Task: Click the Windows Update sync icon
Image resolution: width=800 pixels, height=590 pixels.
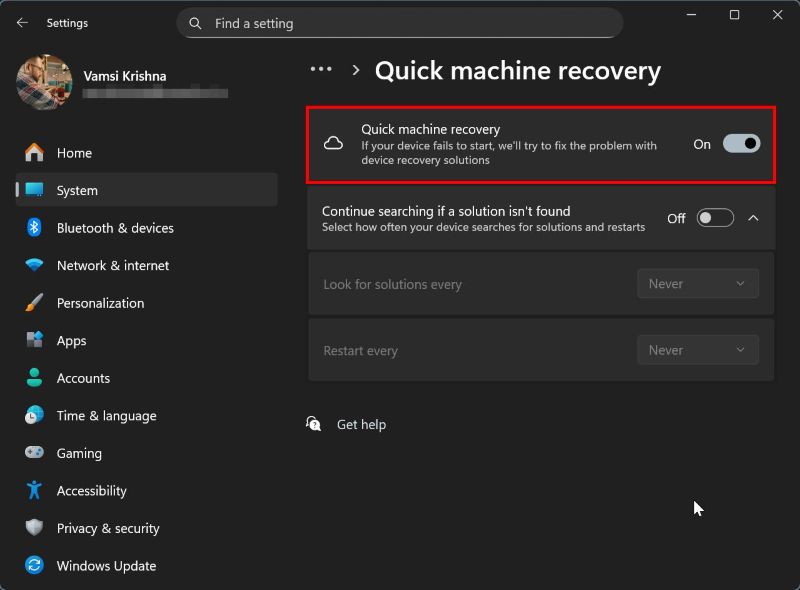Action: click(x=35, y=566)
